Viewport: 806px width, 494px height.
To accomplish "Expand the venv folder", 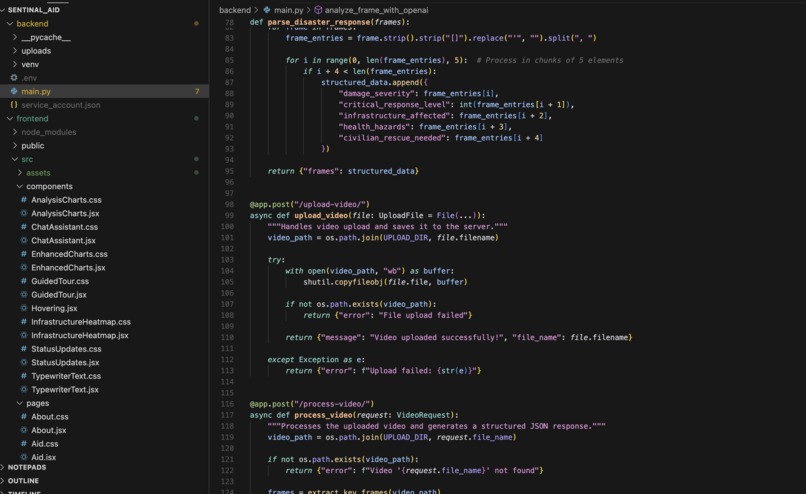I will (15, 64).
